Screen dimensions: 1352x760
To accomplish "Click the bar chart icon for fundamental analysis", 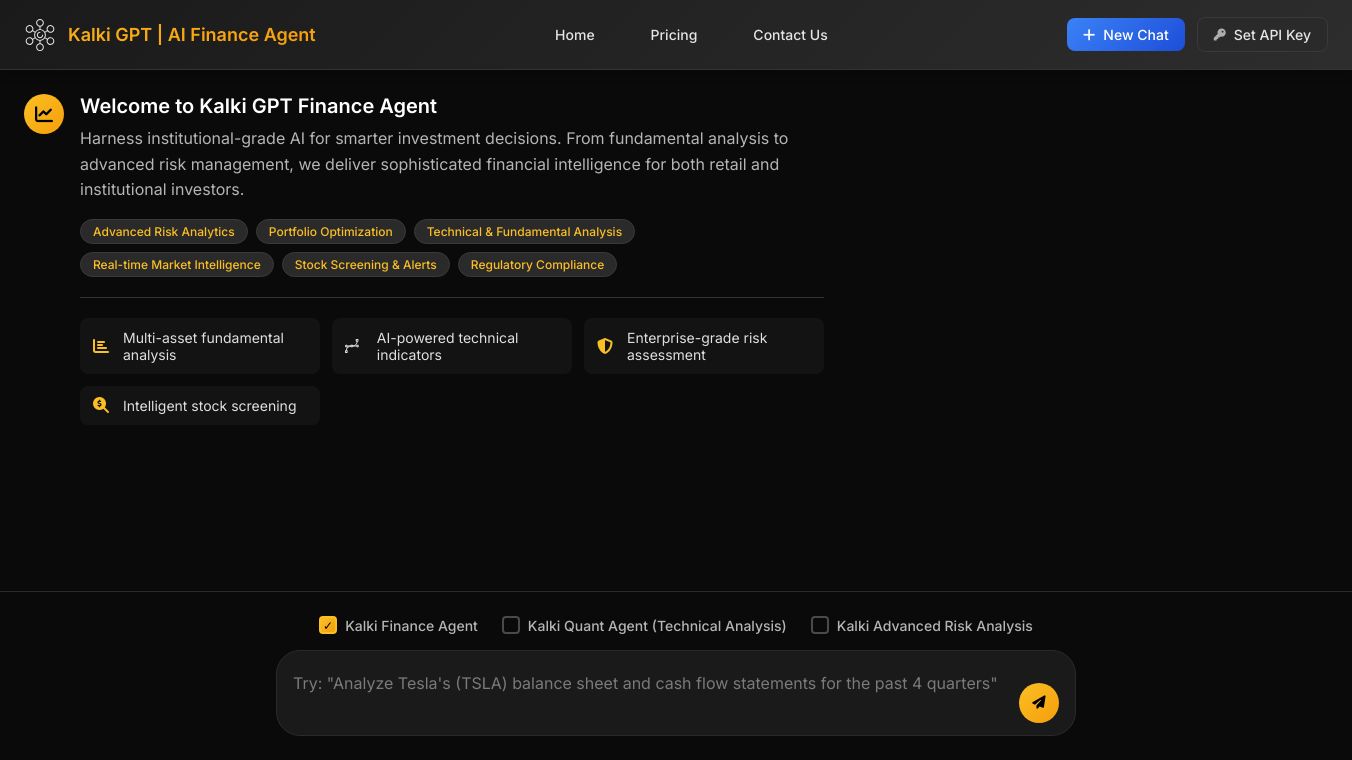I will click(101, 346).
